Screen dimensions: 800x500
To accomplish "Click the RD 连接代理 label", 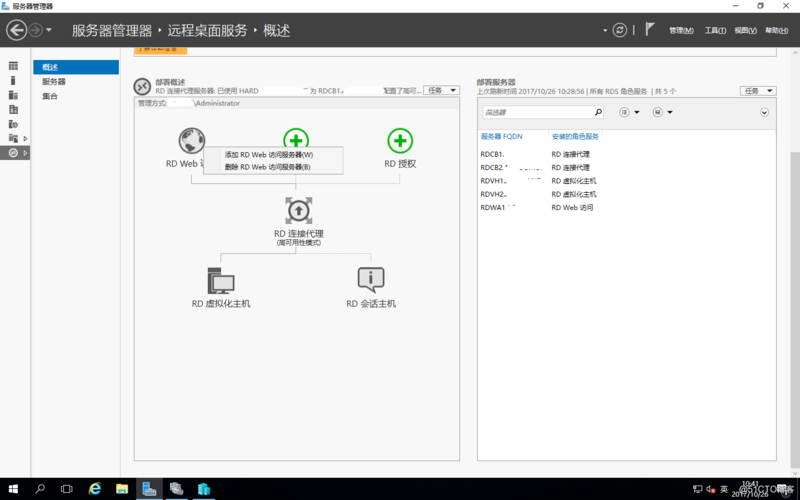I will [298, 234].
